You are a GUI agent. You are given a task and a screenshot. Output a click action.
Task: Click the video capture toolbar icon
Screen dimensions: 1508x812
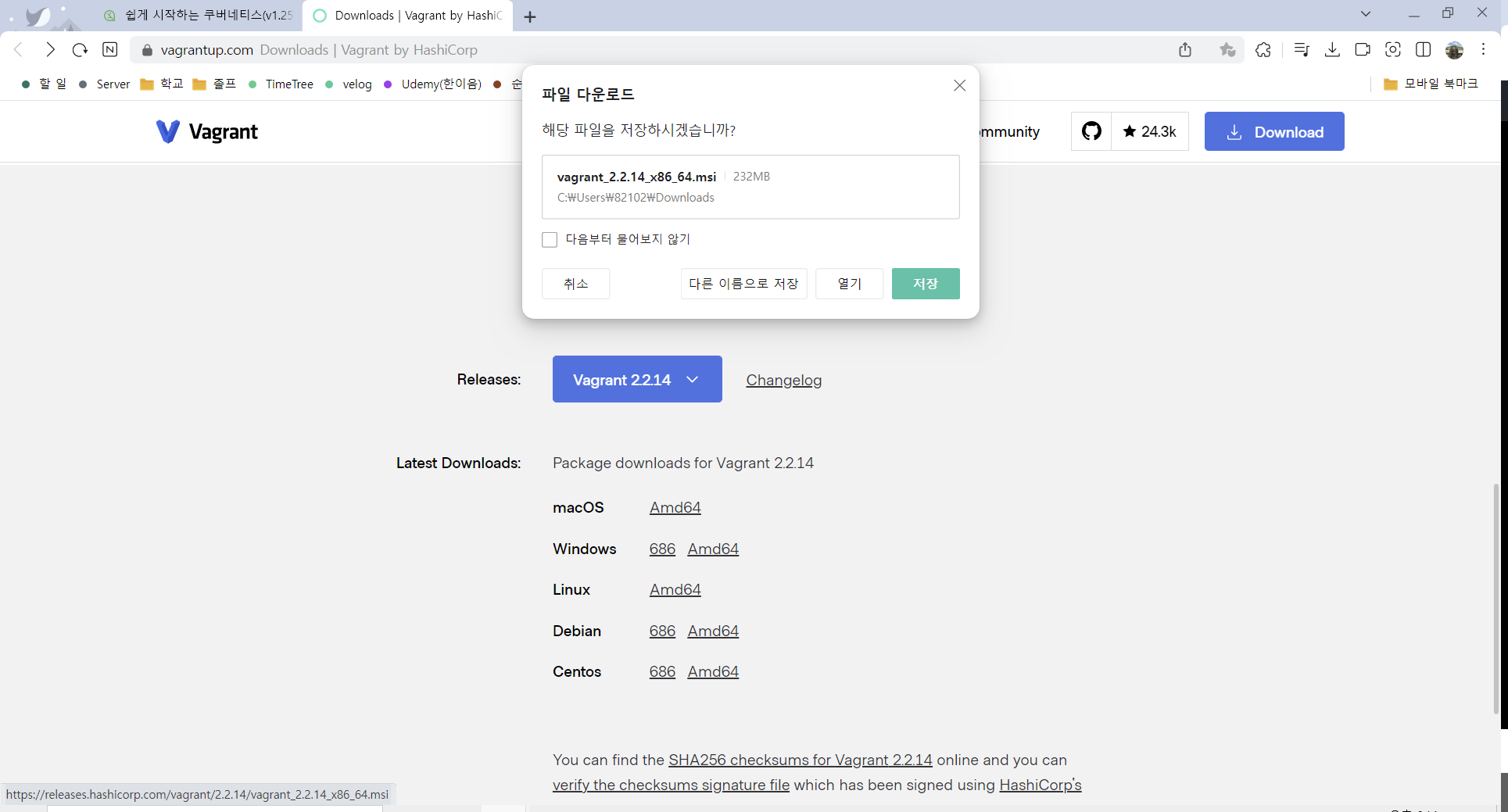pyautogui.click(x=1363, y=50)
